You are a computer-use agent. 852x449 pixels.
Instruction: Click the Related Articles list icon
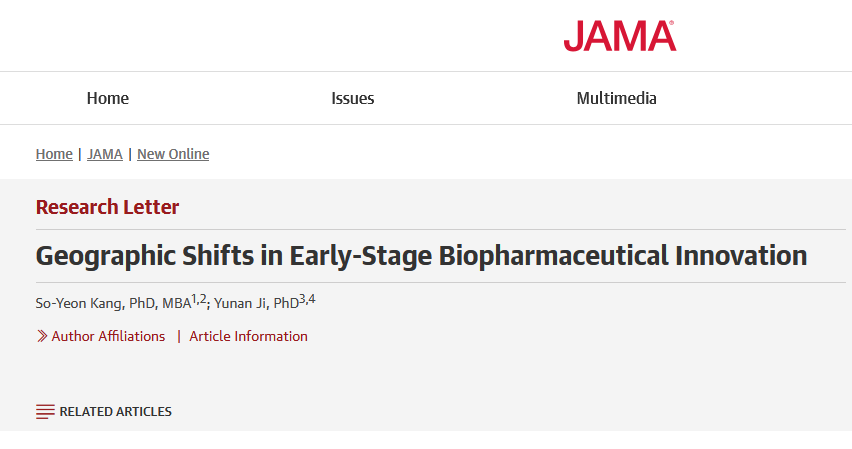coord(45,411)
